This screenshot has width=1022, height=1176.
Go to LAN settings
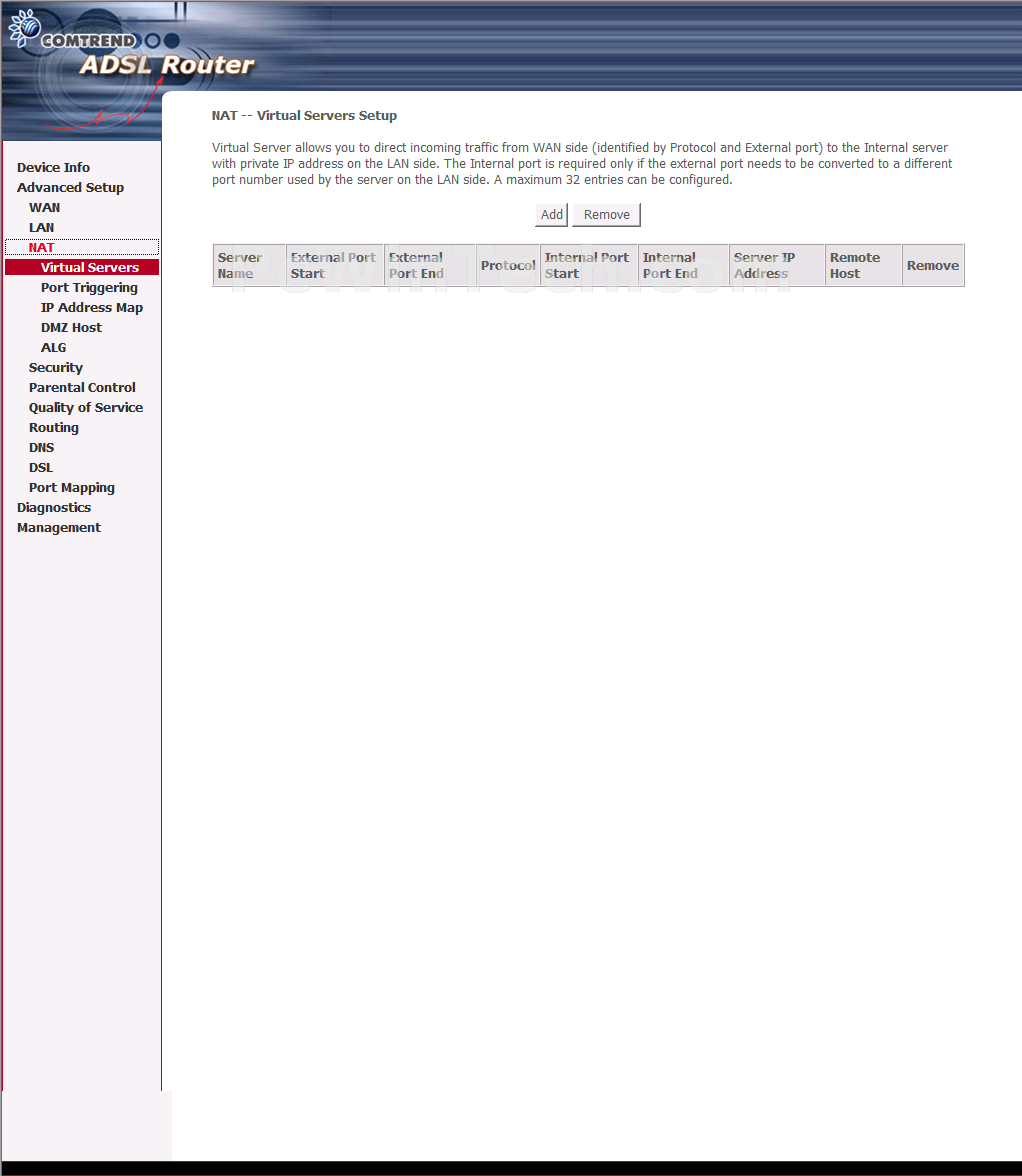[x=41, y=227]
